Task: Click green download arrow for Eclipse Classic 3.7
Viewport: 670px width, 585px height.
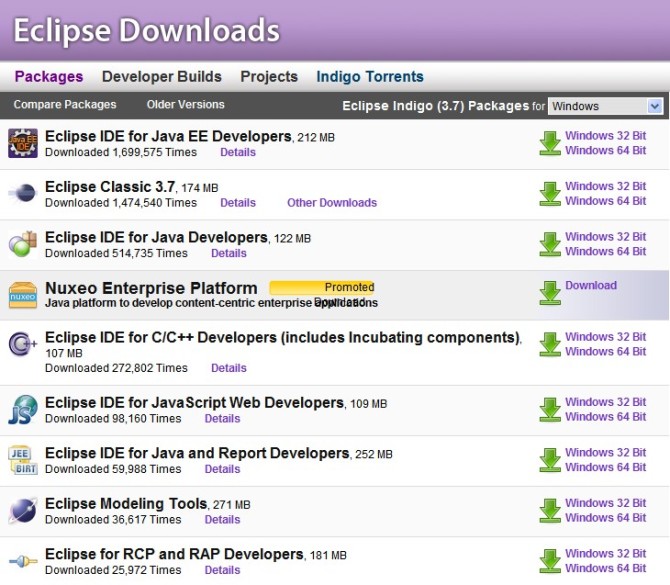Action: coord(550,194)
